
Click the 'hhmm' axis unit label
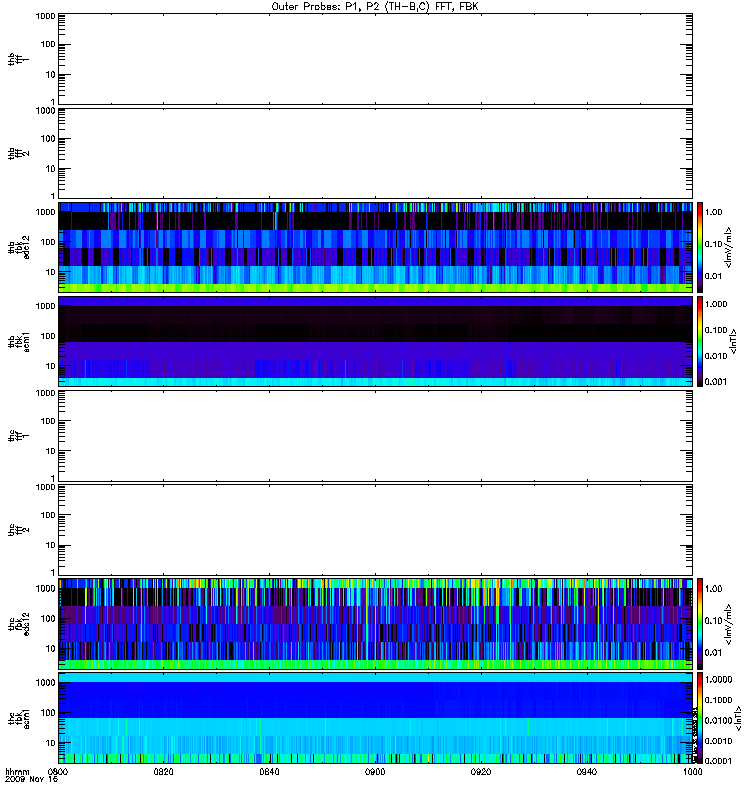tap(17, 772)
